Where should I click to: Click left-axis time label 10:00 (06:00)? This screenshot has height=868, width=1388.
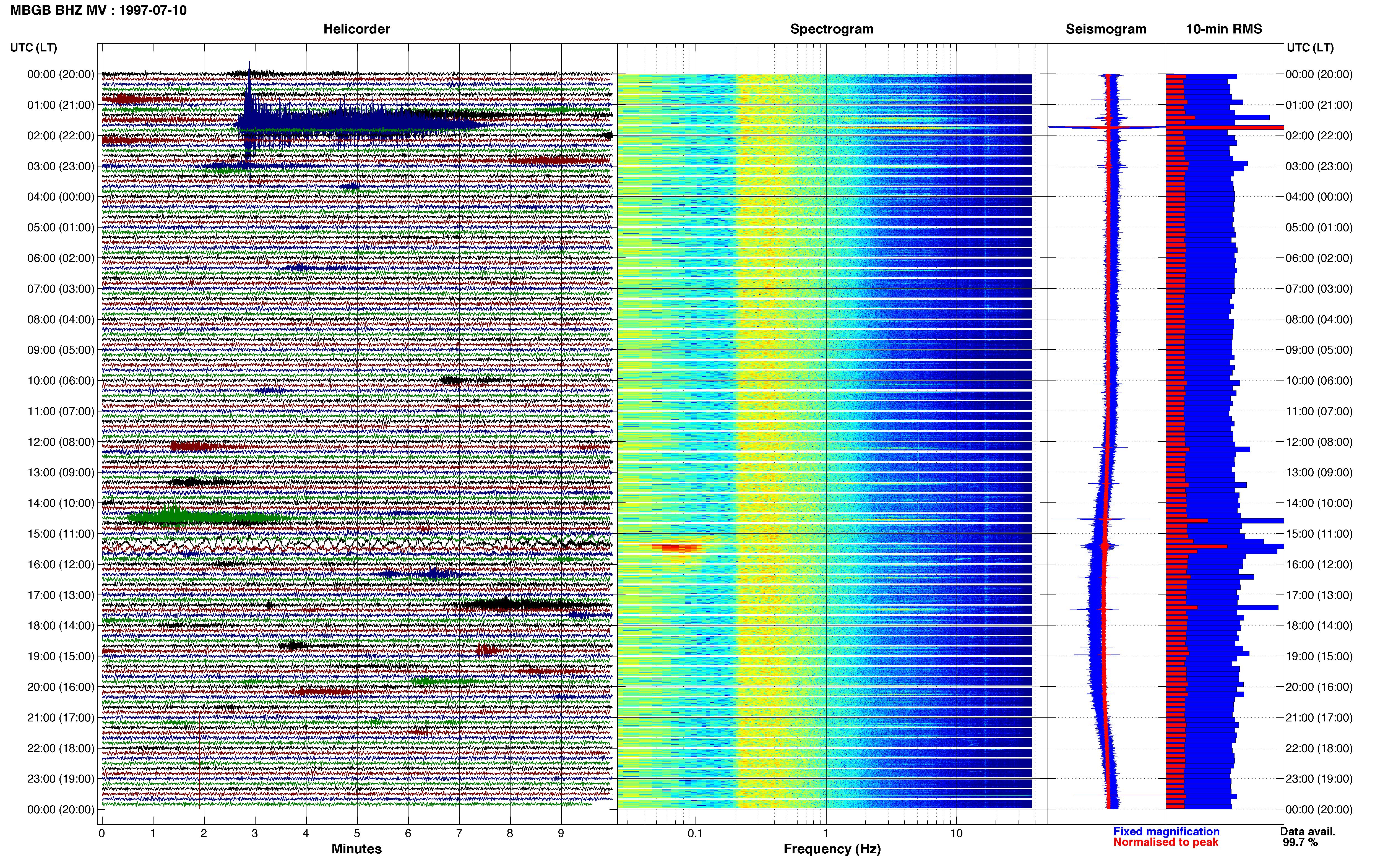61,380
